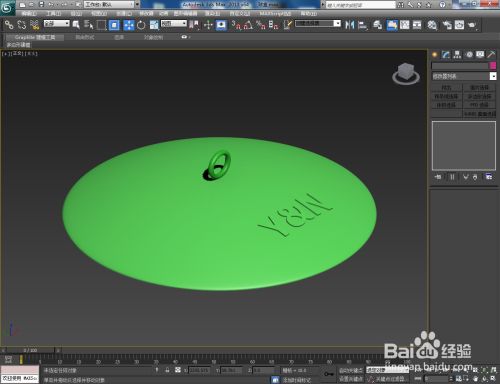Image resolution: width=500 pixels, height=384 pixels.
Task: Open the Layer Manager
Action: coord(377,25)
